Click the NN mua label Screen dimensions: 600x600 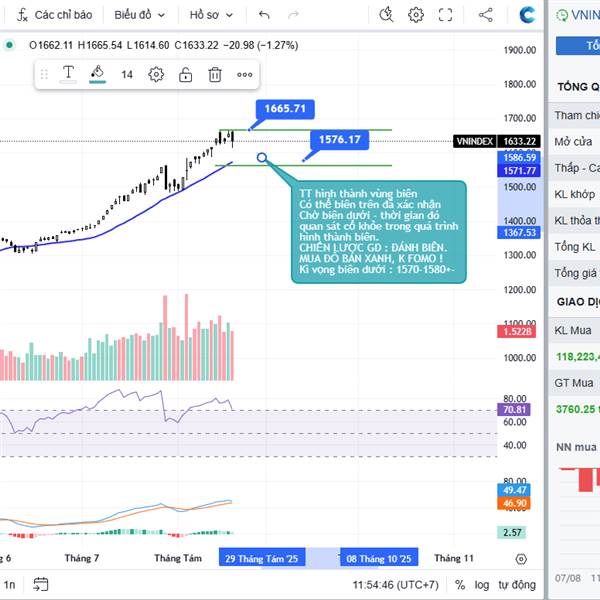[576, 447]
